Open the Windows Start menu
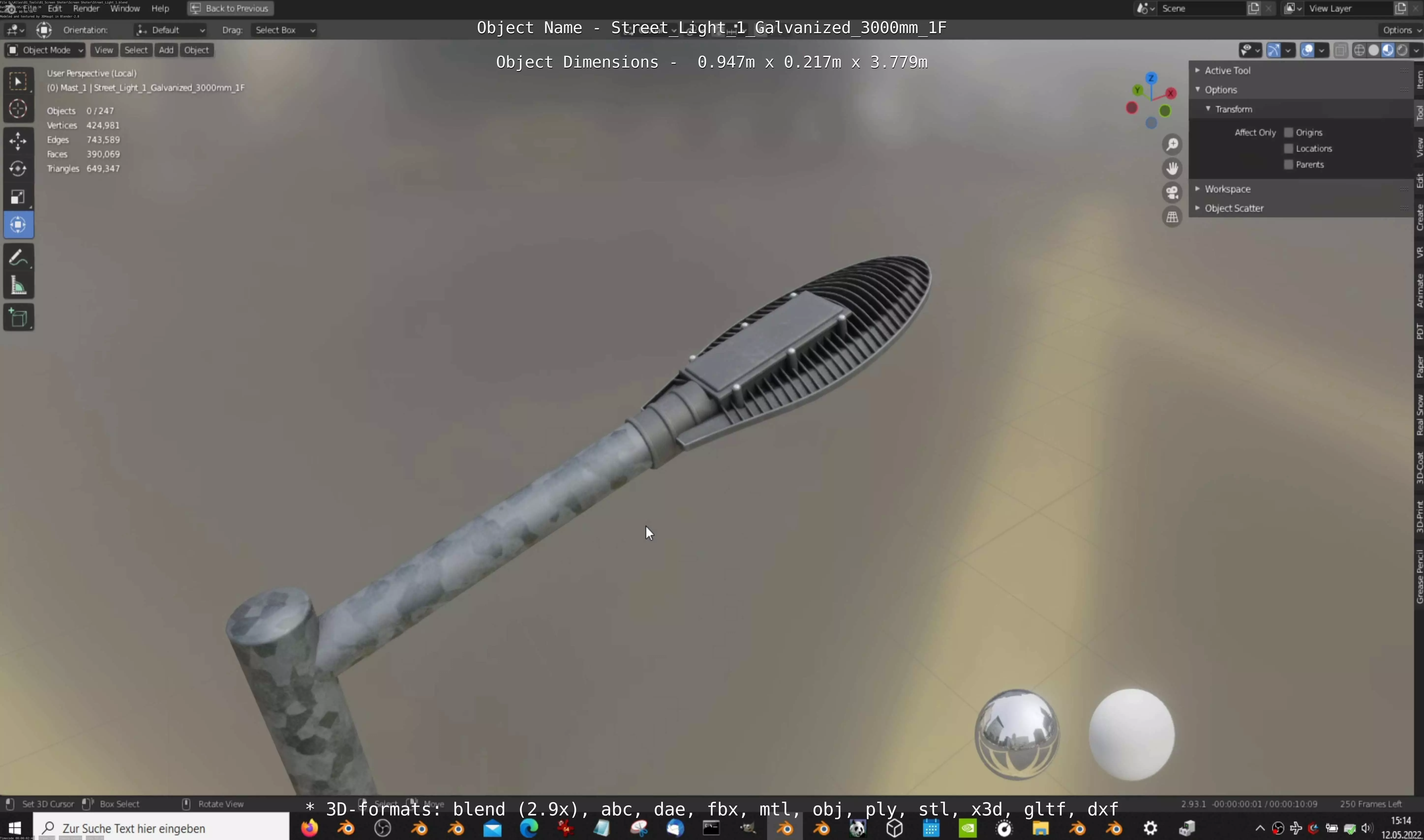The height and width of the screenshot is (840, 1424). click(15, 828)
